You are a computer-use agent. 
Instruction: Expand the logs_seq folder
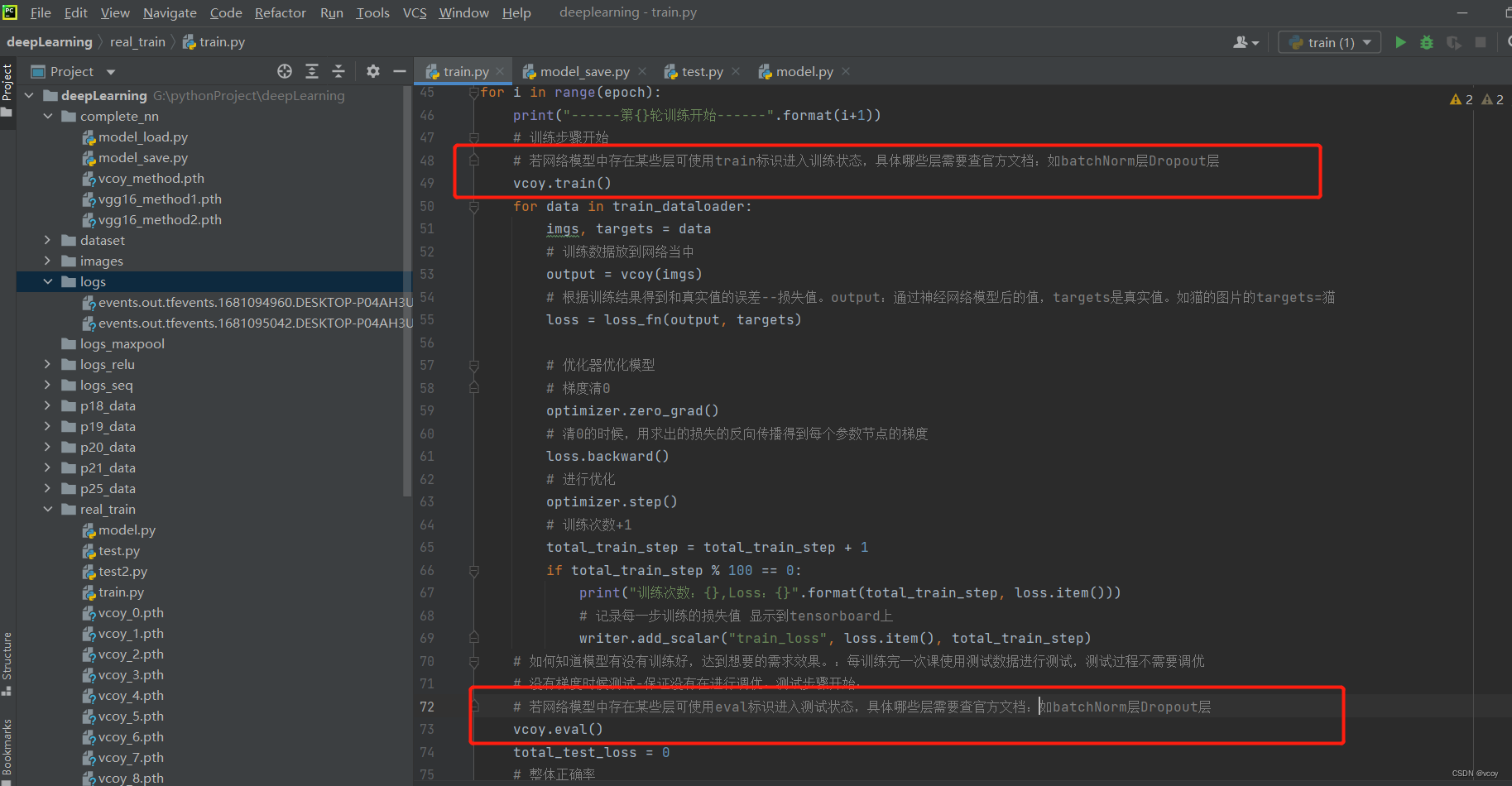(48, 385)
